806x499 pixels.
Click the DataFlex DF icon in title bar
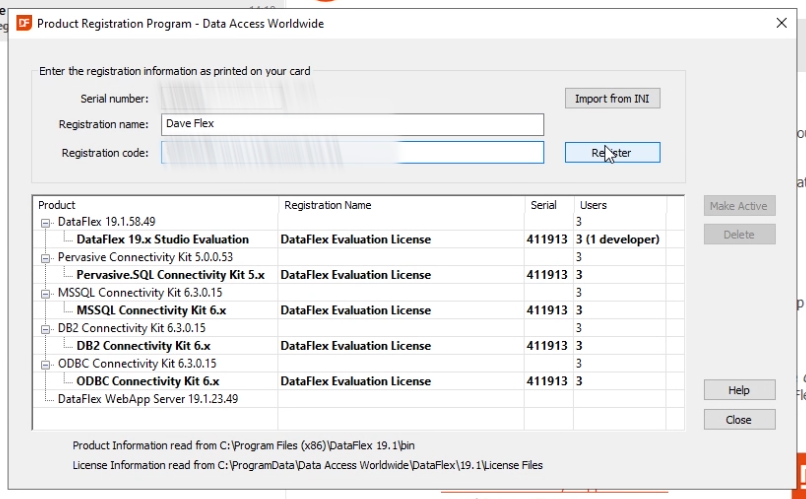(x=24, y=23)
